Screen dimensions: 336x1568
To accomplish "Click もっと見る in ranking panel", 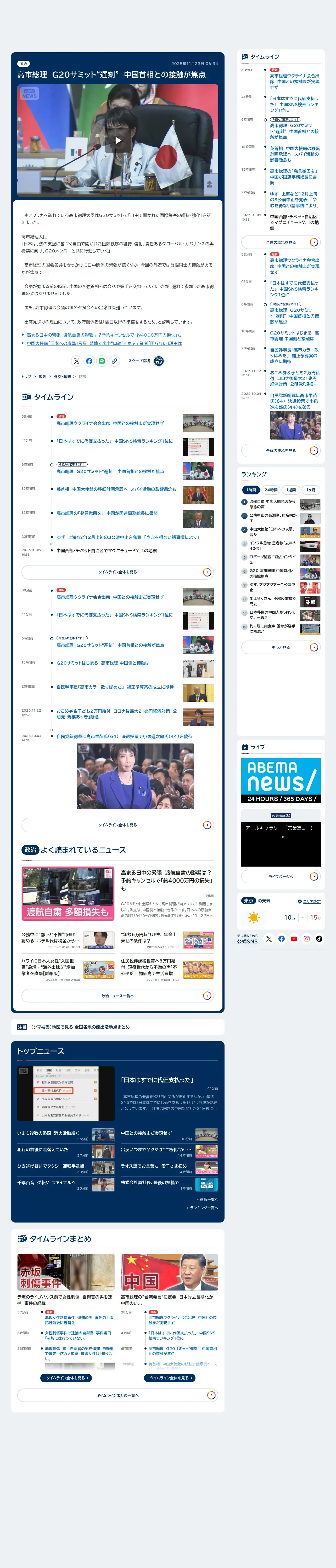I will pos(281,647).
